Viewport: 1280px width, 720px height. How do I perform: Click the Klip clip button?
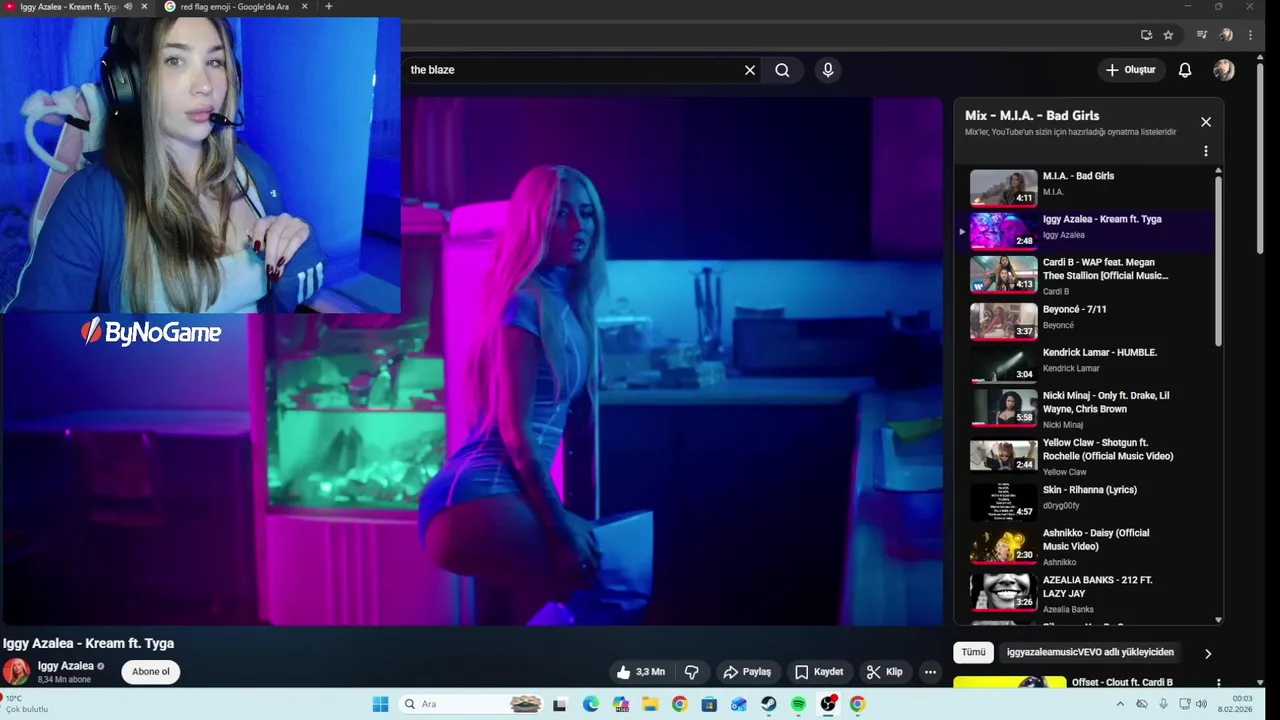pos(885,672)
